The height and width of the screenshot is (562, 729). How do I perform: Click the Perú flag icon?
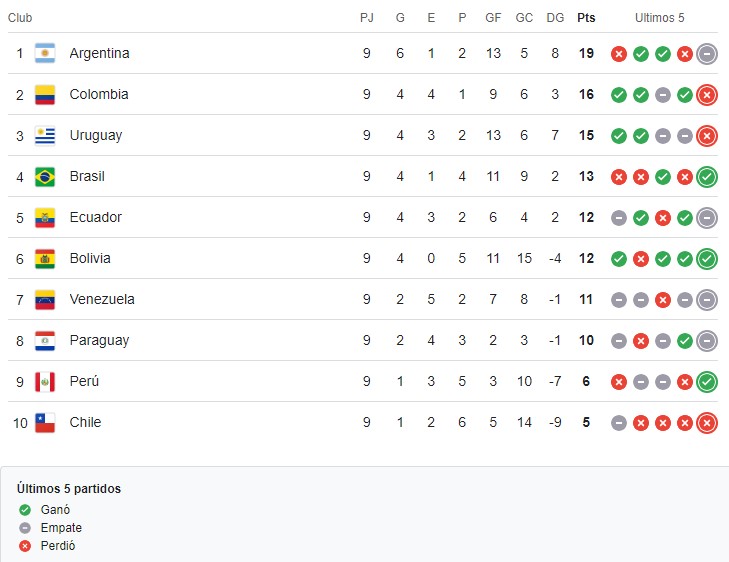(x=45, y=381)
